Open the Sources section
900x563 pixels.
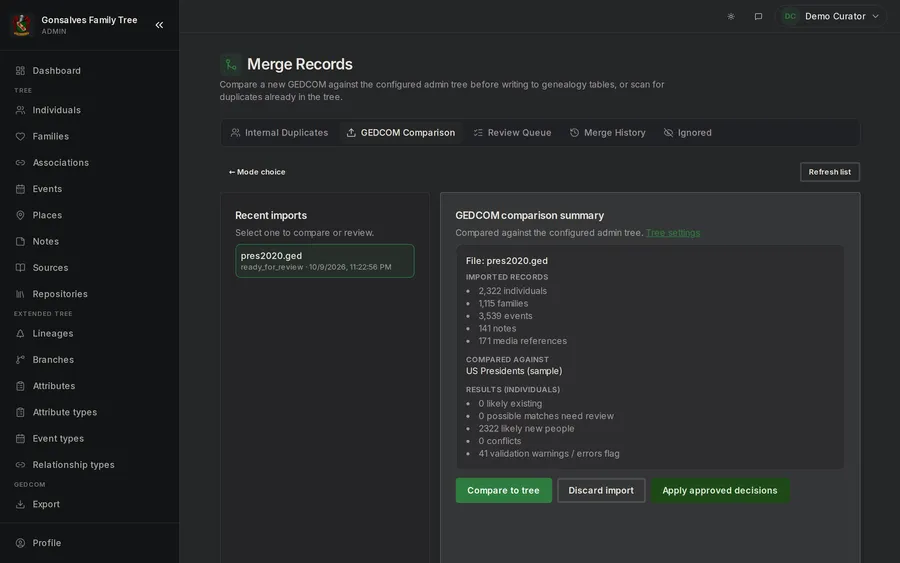tap(90, 267)
